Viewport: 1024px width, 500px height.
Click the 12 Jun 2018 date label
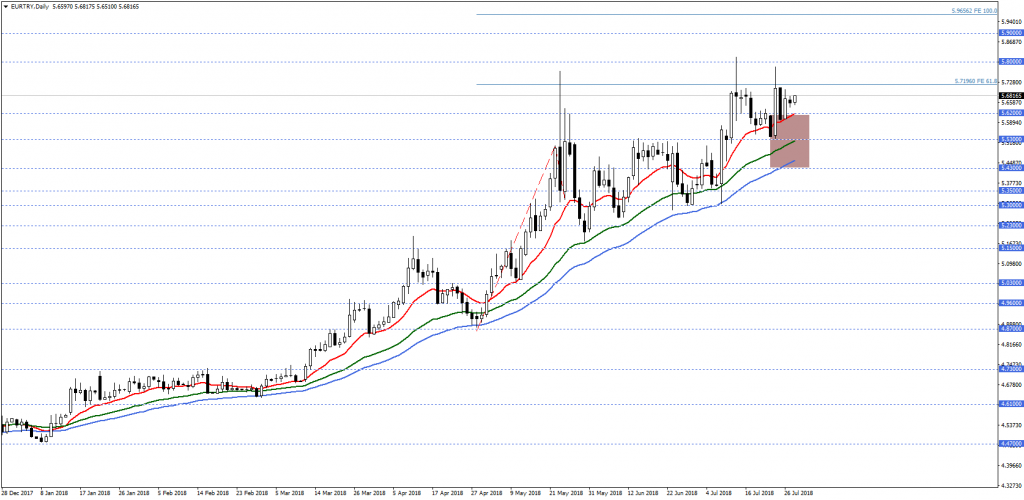point(645,493)
